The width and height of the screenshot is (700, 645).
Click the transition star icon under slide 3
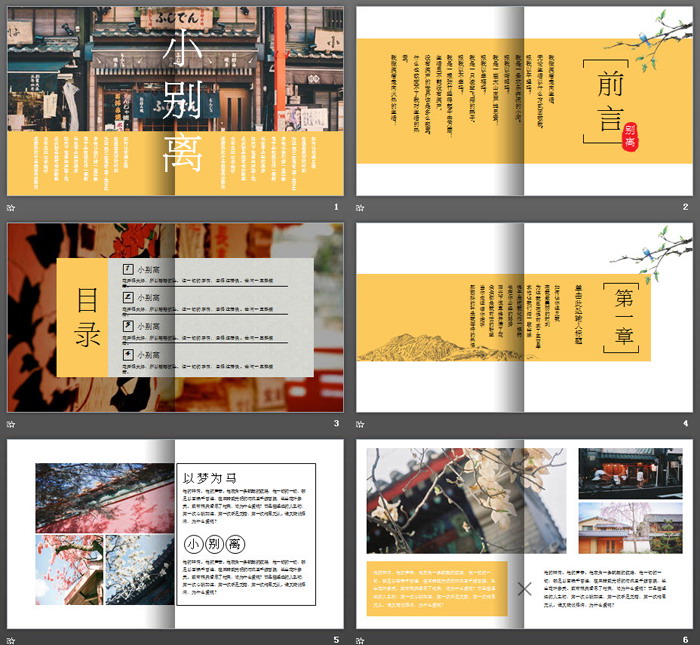click(11, 424)
